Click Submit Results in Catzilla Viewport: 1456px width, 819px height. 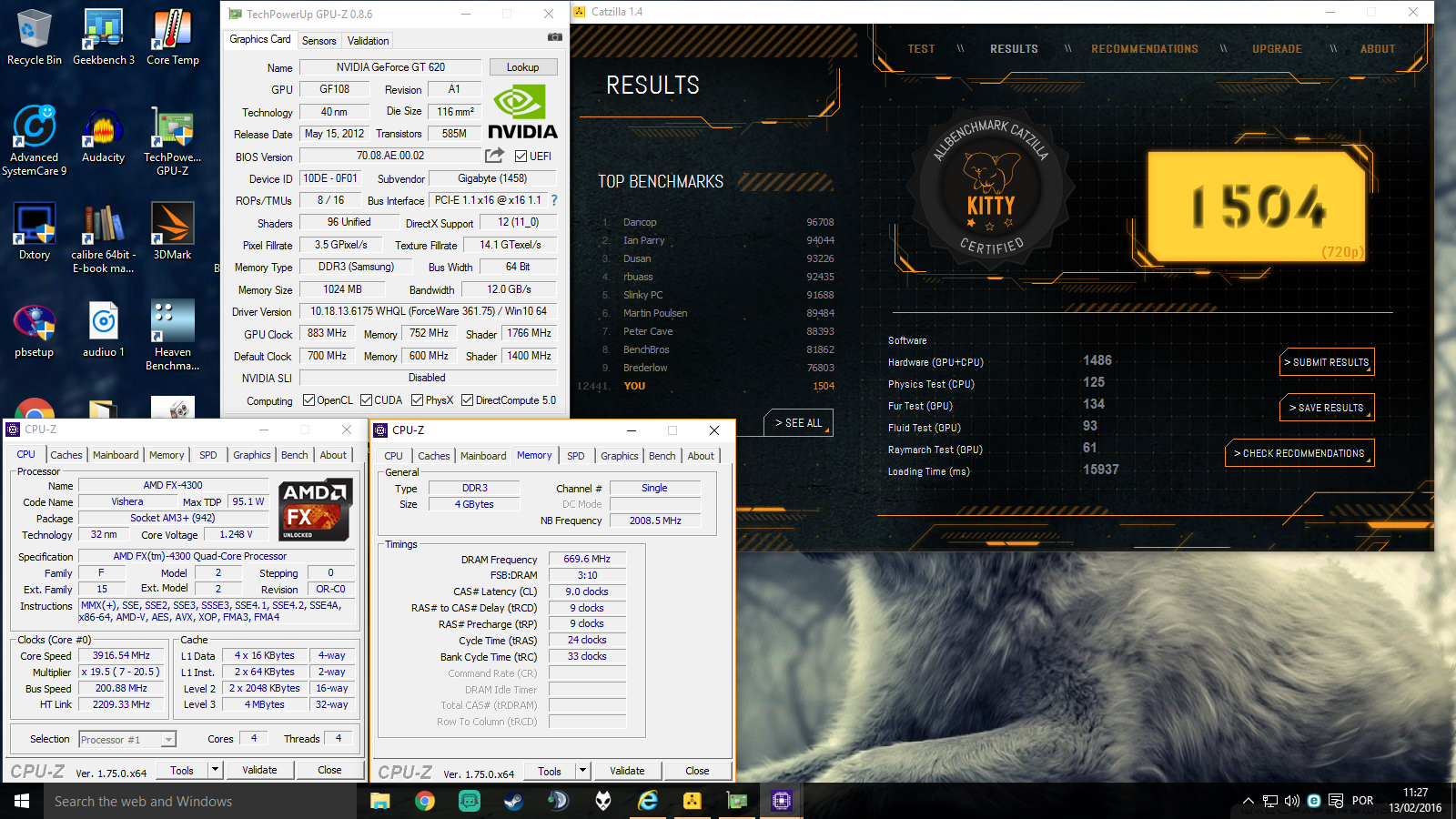(1327, 362)
